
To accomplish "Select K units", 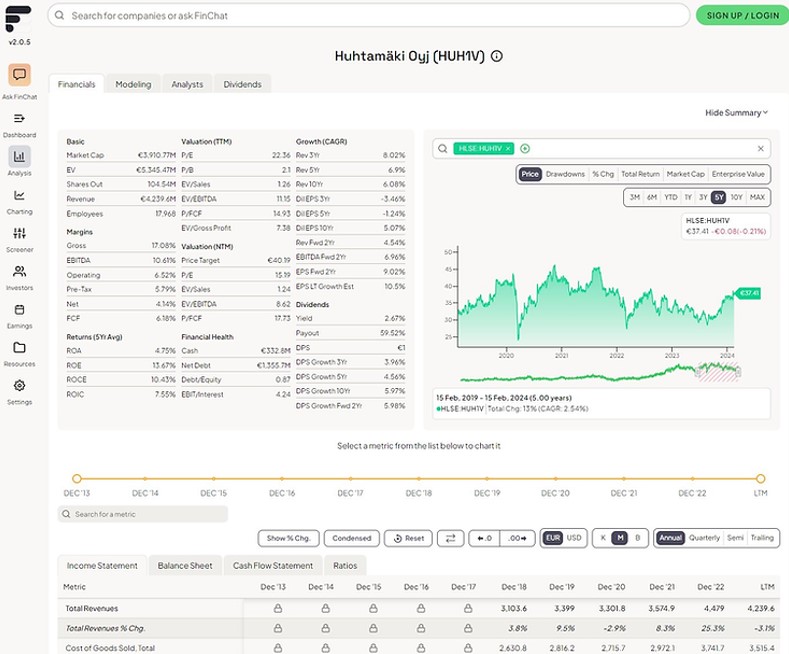I will pos(603,538).
